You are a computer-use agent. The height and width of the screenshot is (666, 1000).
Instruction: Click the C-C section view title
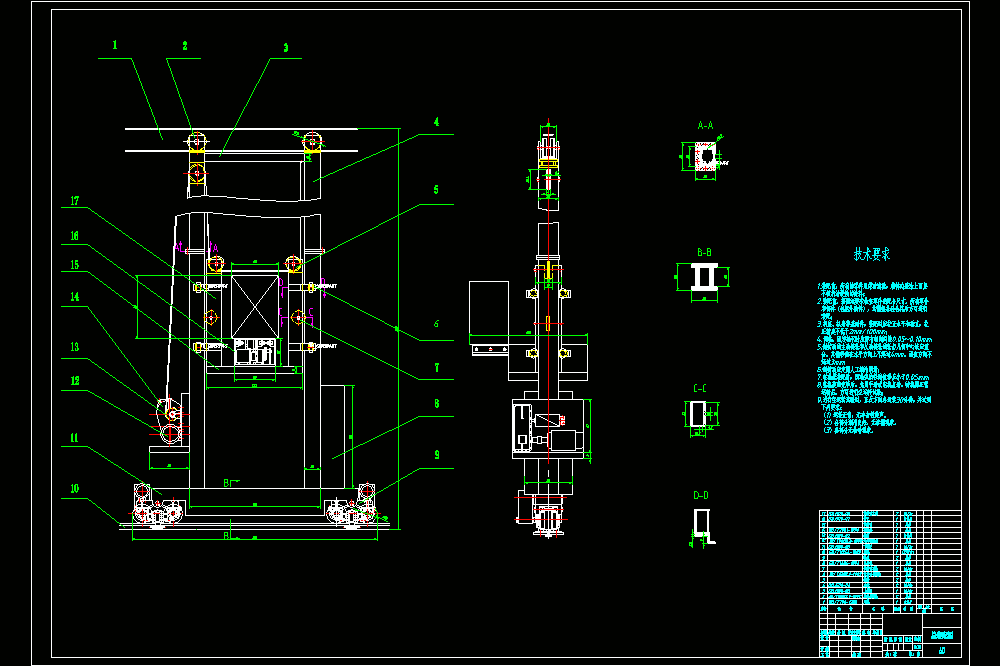click(x=700, y=388)
